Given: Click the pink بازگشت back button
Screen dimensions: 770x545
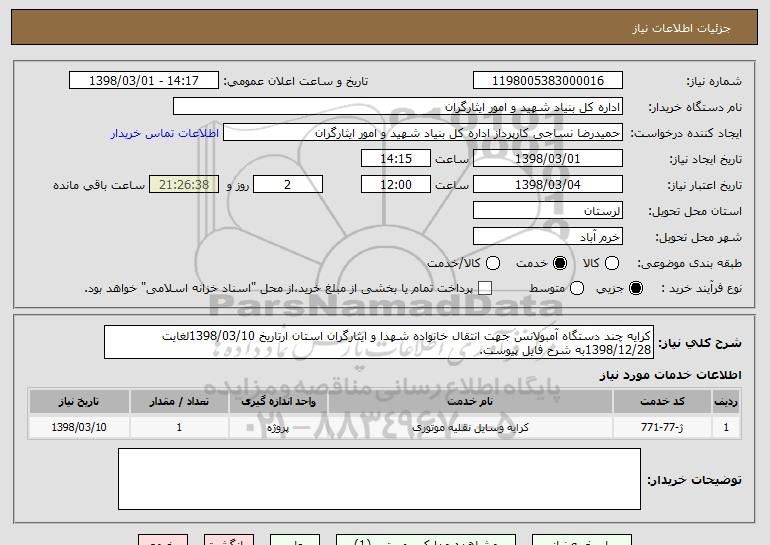Looking at the screenshot, I should [229, 541].
